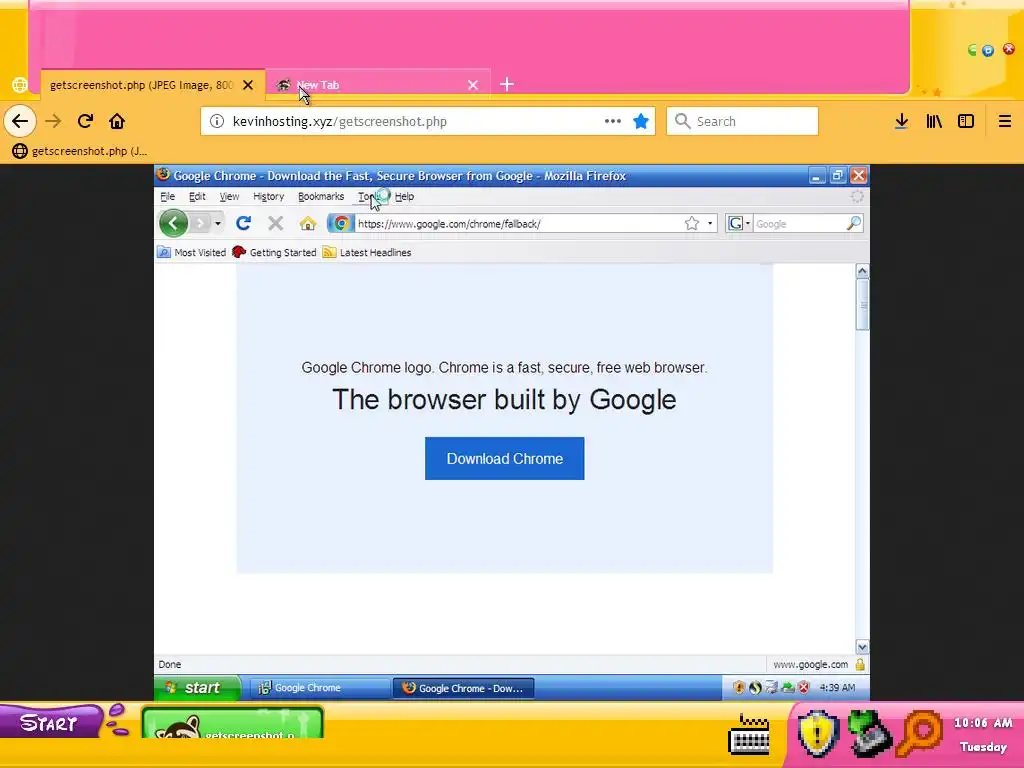This screenshot has height=768, width=1024.
Task: Click the inner search magnifier icon
Action: click(854, 223)
